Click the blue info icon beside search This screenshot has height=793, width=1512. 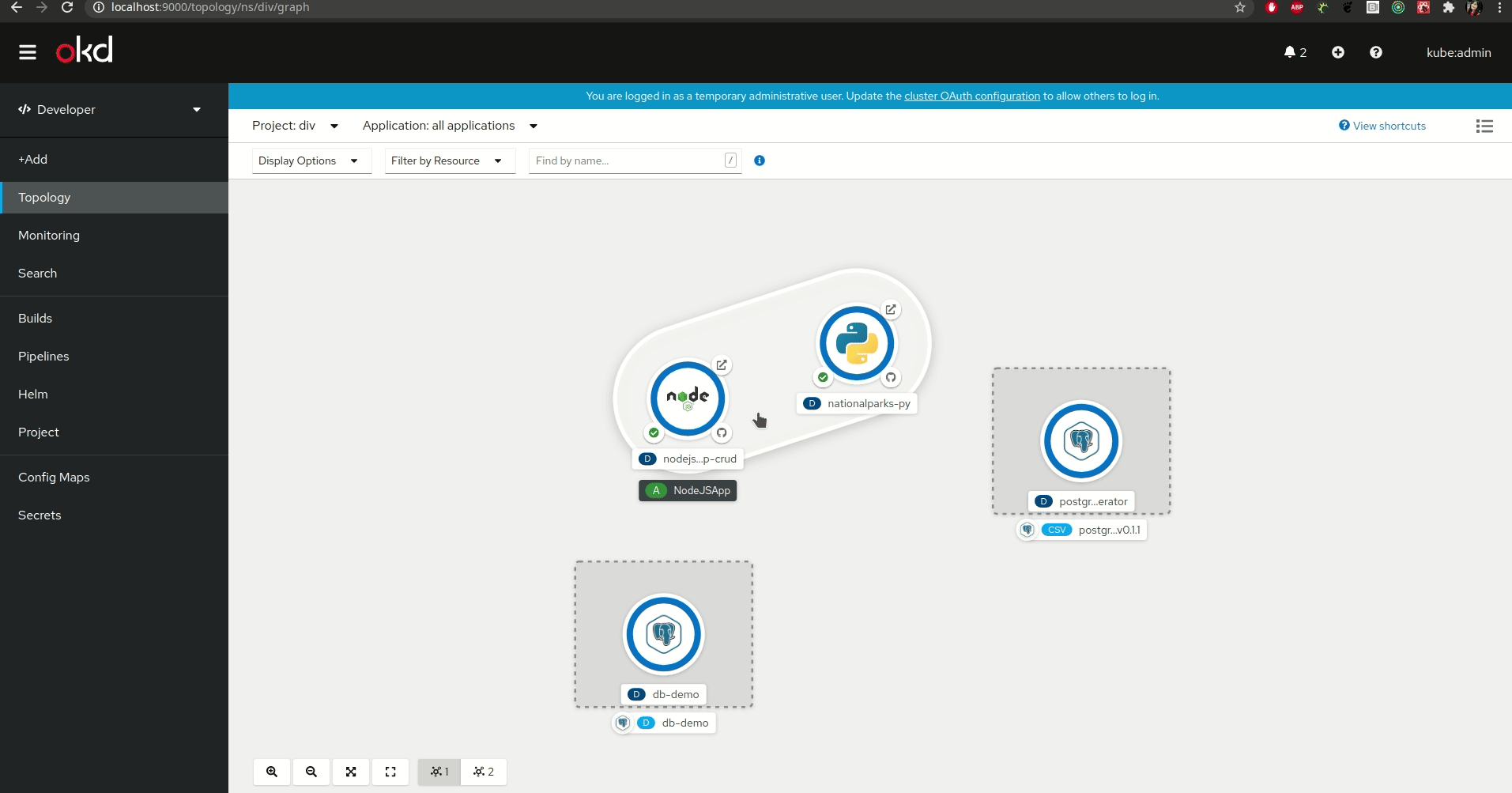[x=760, y=160]
